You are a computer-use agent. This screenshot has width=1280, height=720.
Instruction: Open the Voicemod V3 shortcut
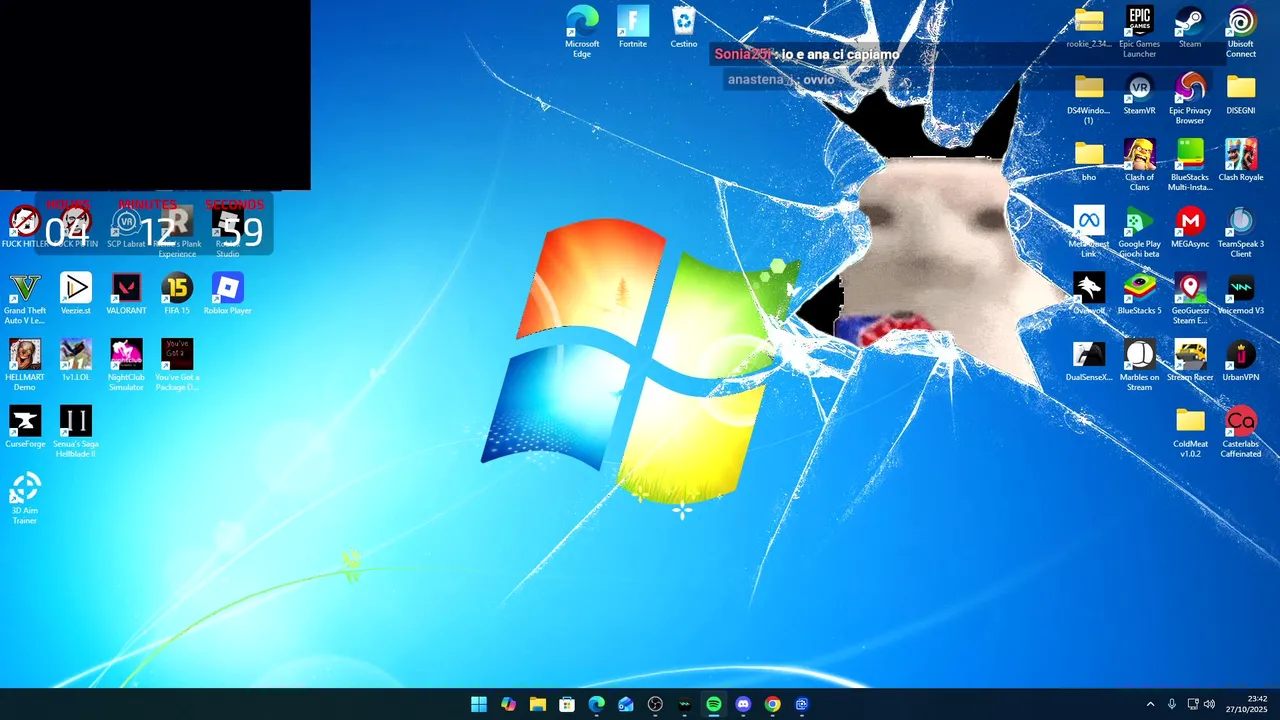(x=1241, y=294)
